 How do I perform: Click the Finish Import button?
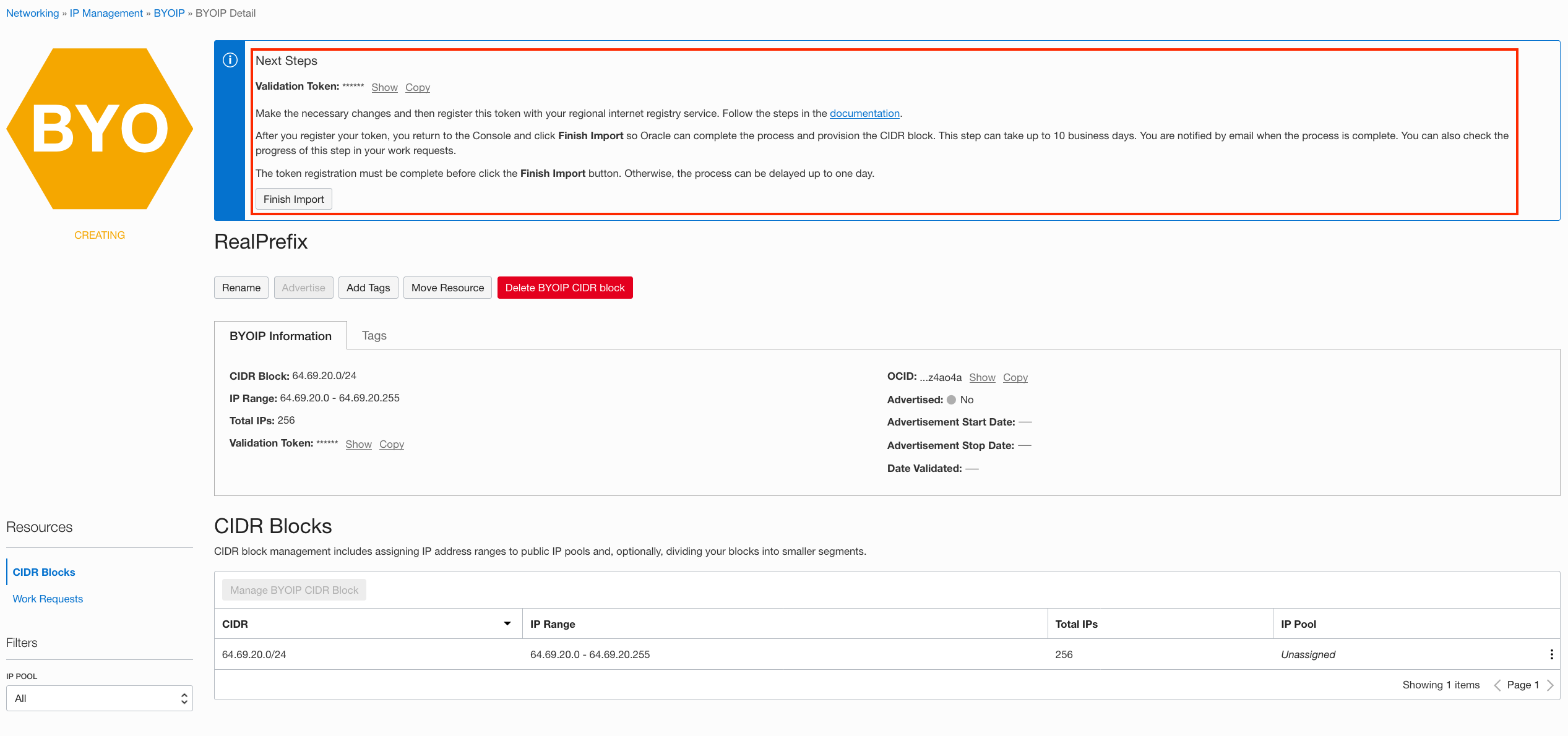293,199
